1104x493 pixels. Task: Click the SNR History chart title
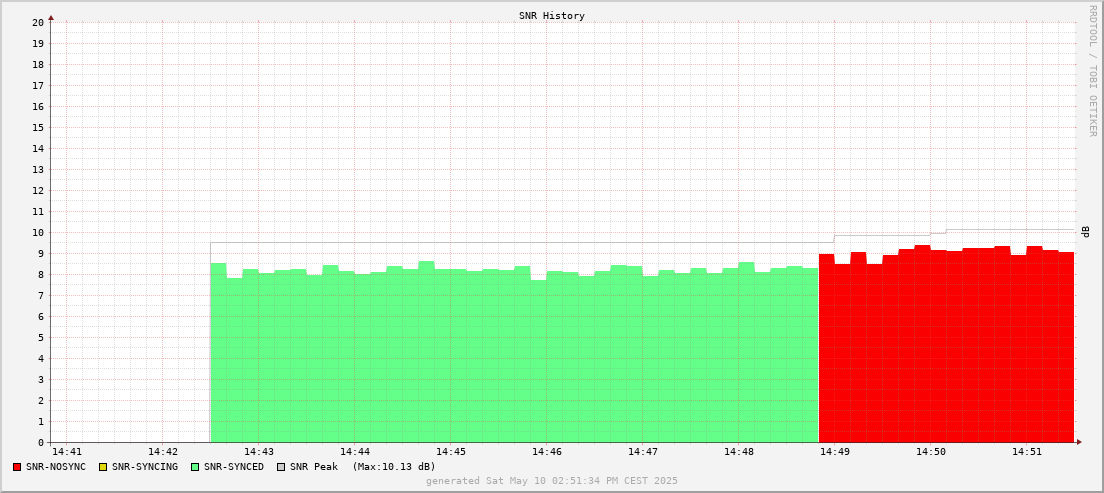[551, 15]
